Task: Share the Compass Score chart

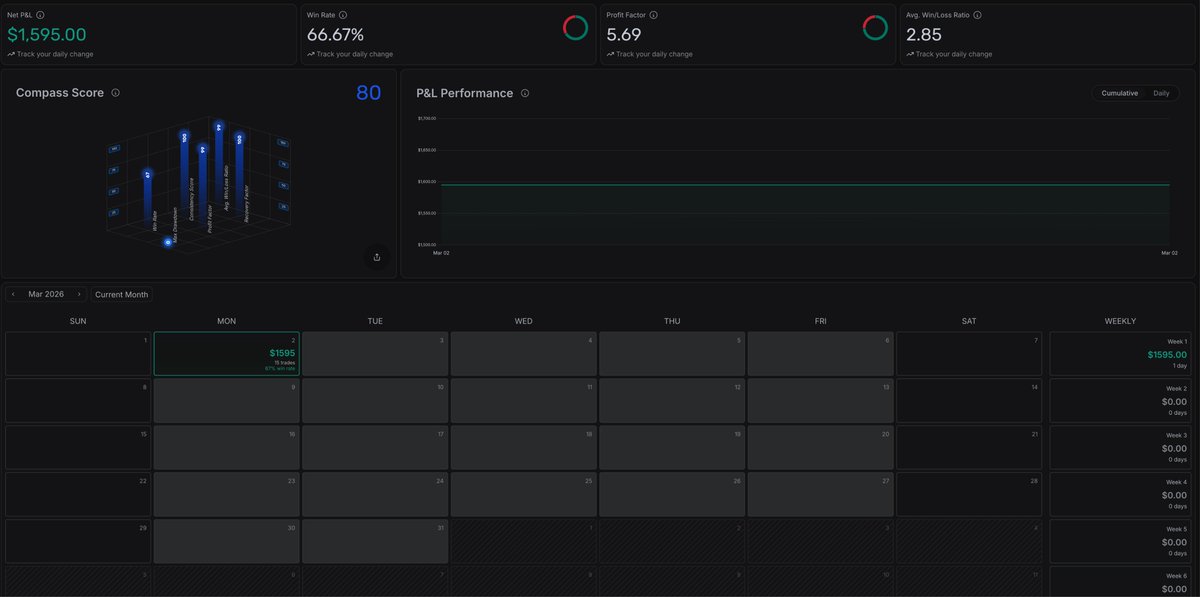Action: click(377, 257)
